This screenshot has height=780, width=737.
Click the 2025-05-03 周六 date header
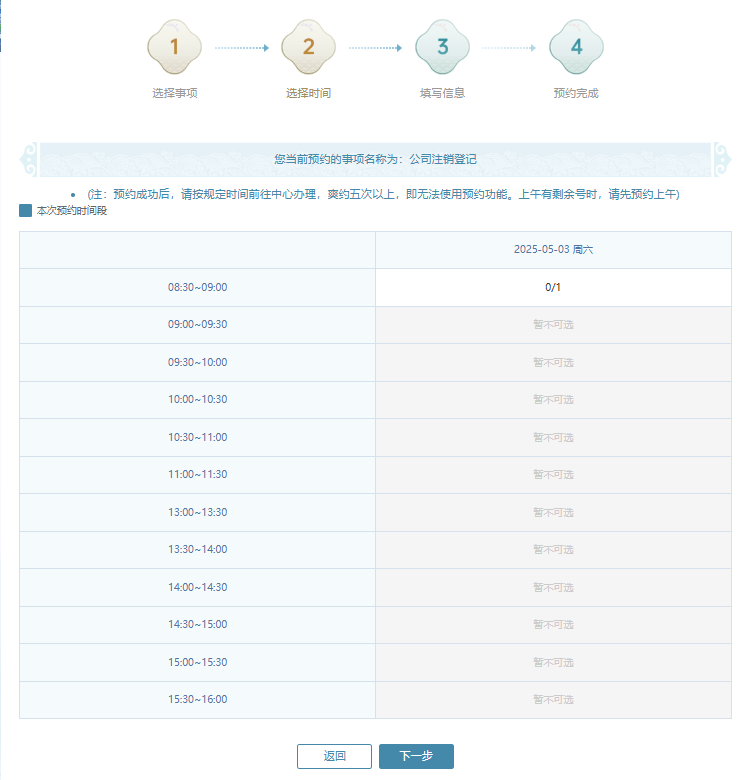click(x=553, y=250)
